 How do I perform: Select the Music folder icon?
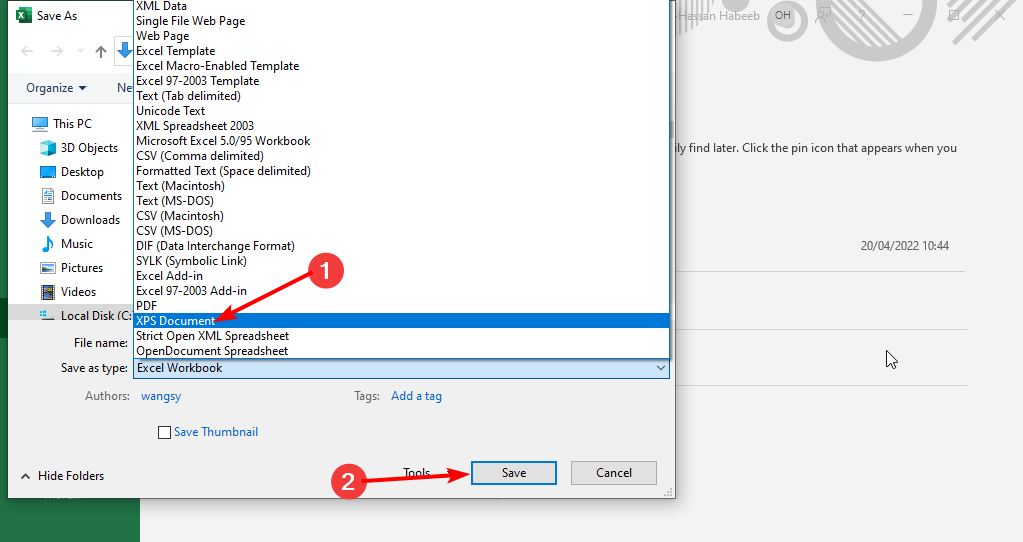pyautogui.click(x=48, y=244)
